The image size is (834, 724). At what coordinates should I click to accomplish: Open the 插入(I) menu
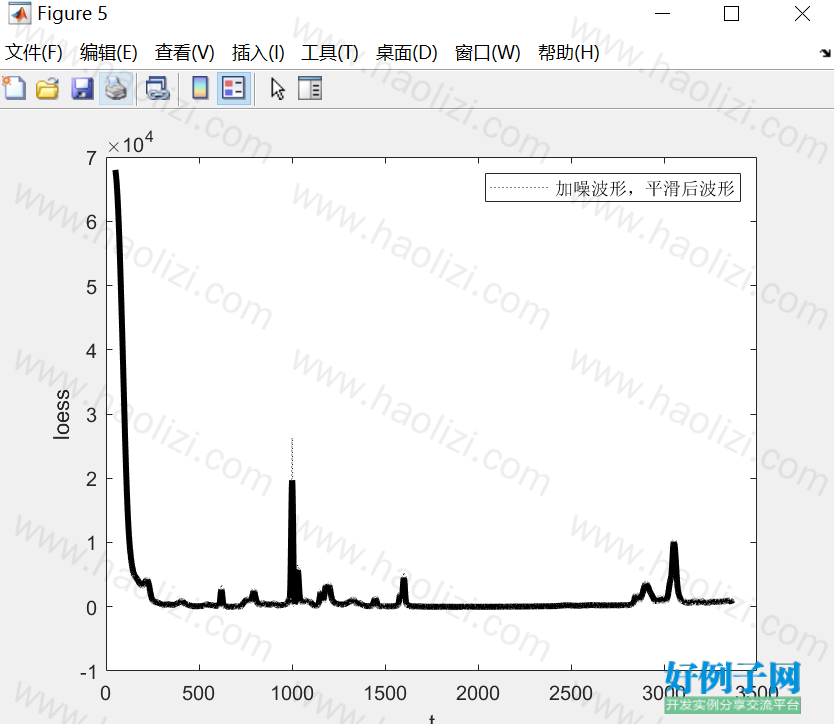[258, 53]
